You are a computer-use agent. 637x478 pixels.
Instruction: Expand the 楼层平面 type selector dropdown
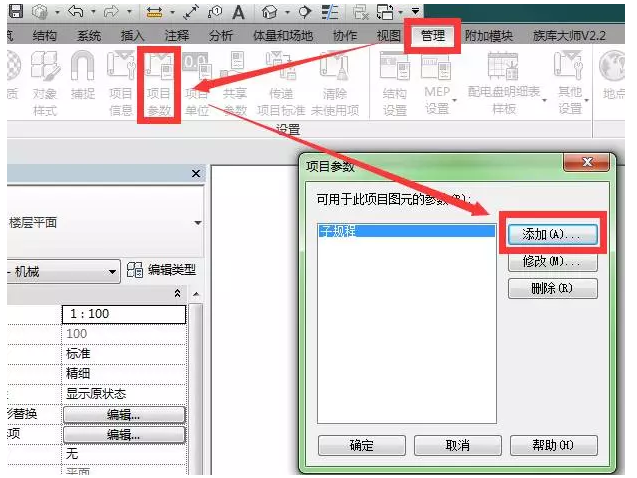(197, 223)
